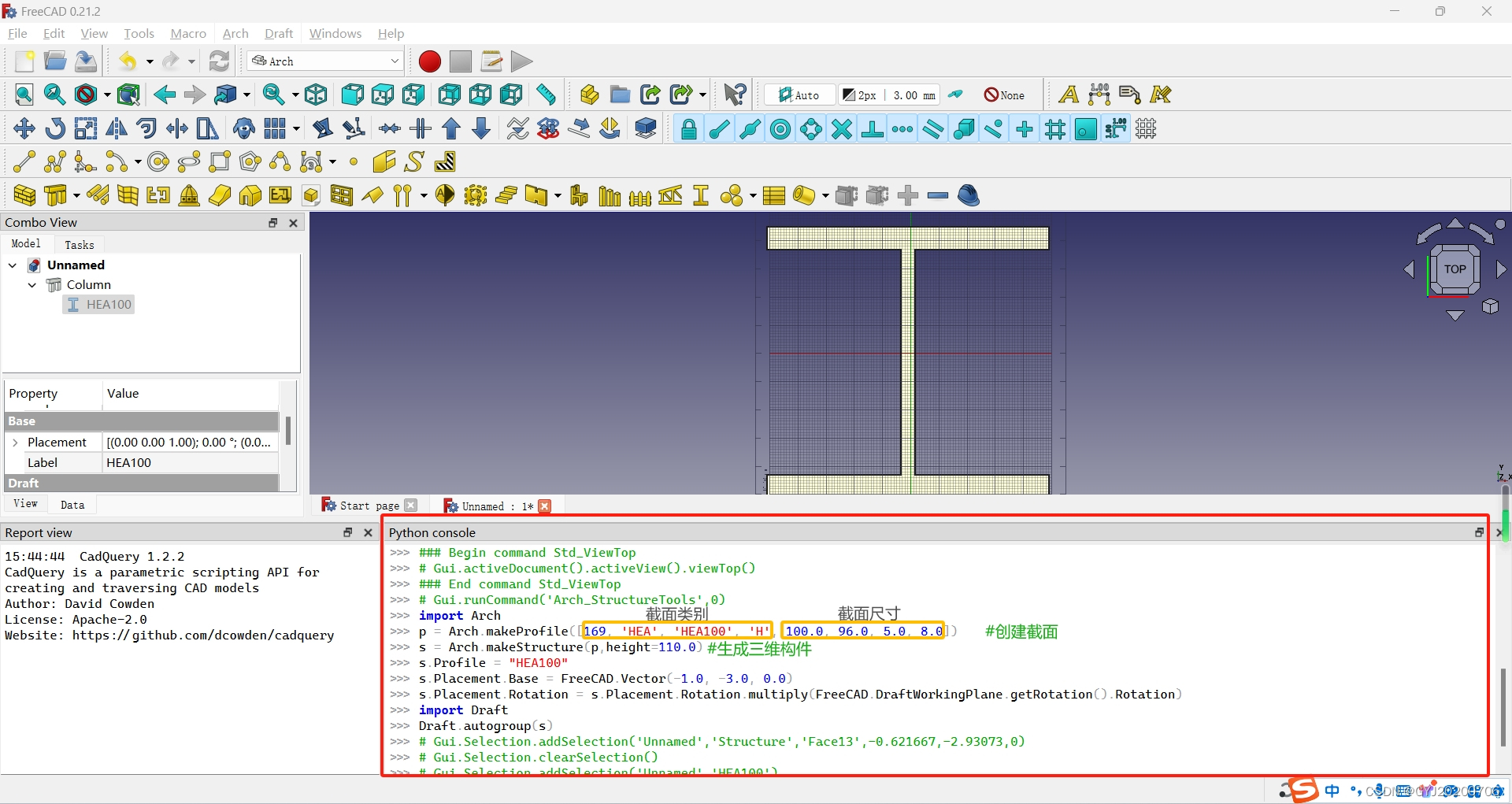Set the 3D view to Top

click(382, 94)
